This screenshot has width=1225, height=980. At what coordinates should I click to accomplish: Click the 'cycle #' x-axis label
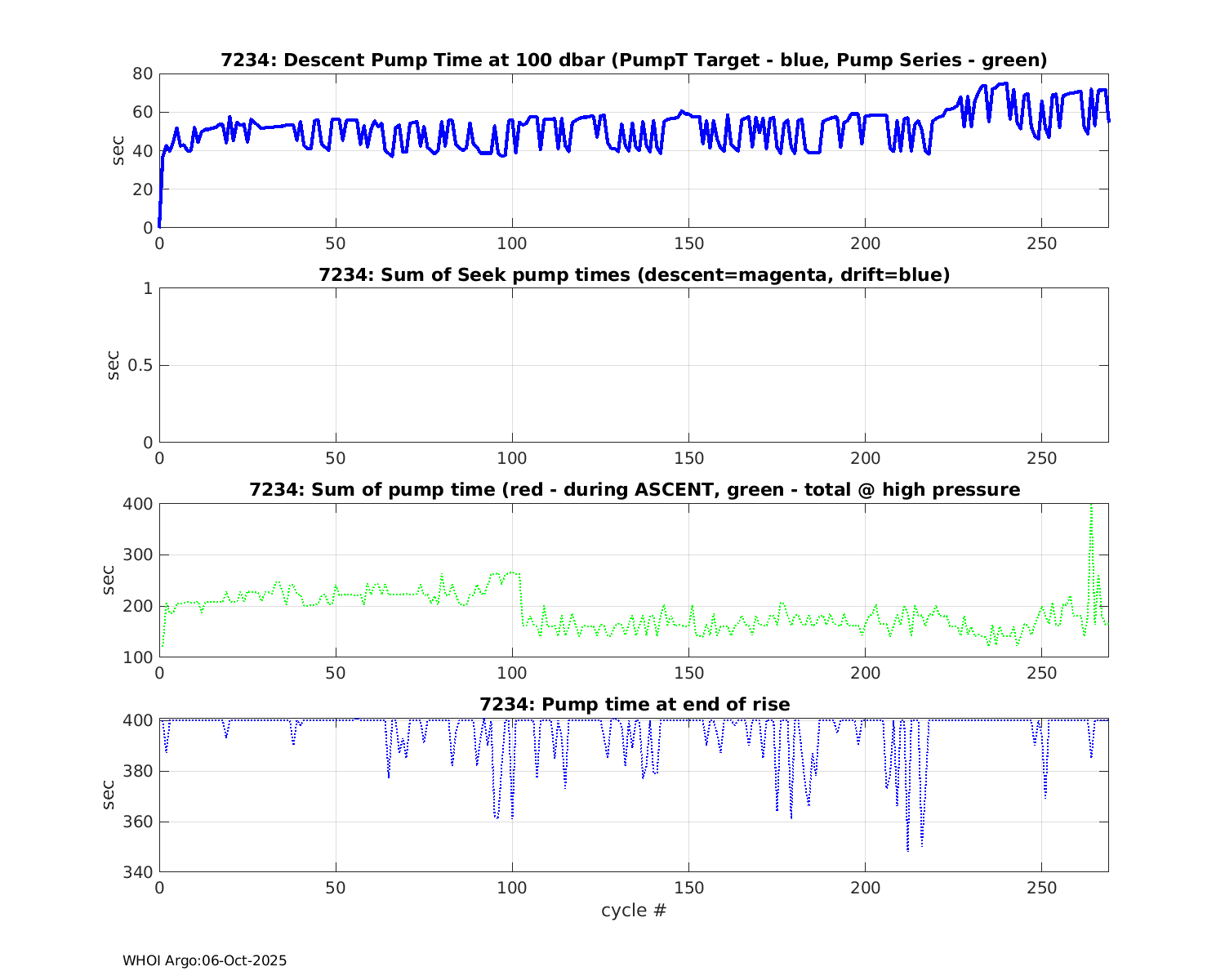click(x=634, y=911)
